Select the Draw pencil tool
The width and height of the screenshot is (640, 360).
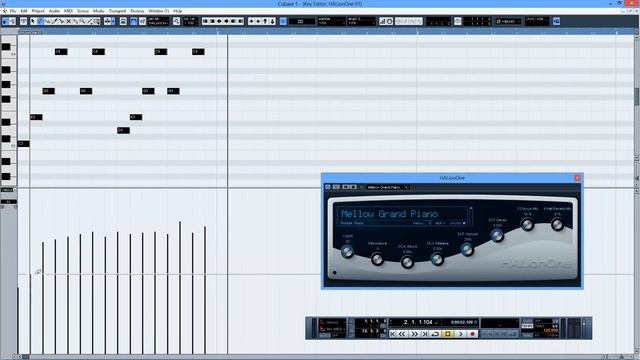tap(40, 21)
